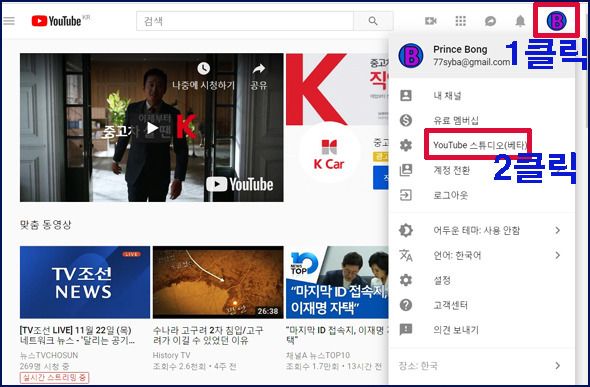Viewport: 590px width, 387px height.
Task: Click the Prince Bong account name
Action: [460, 49]
